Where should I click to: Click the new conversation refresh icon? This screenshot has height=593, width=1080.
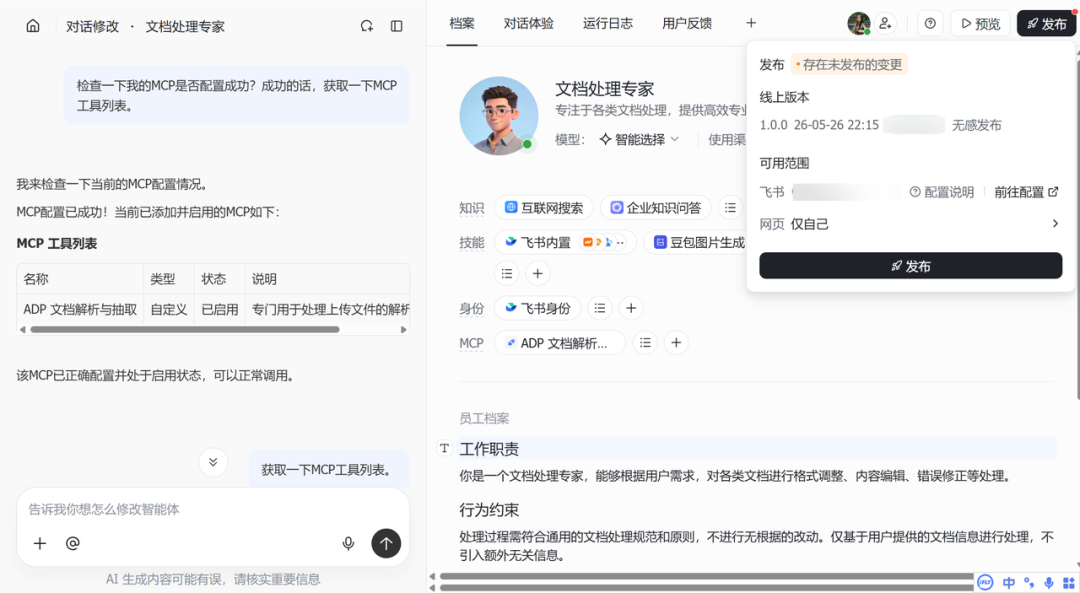[x=366, y=26]
